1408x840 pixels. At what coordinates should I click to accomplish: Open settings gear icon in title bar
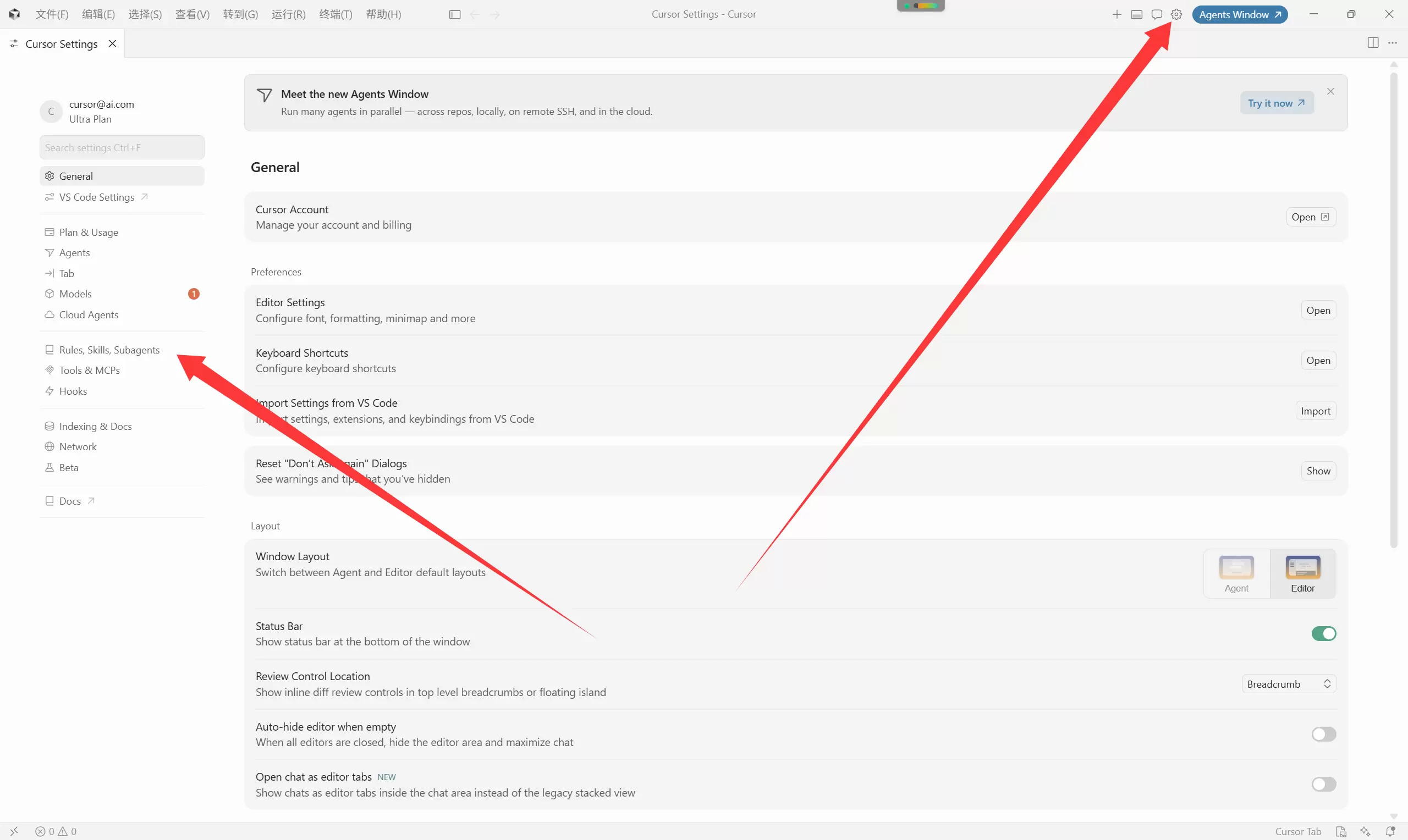tap(1176, 15)
